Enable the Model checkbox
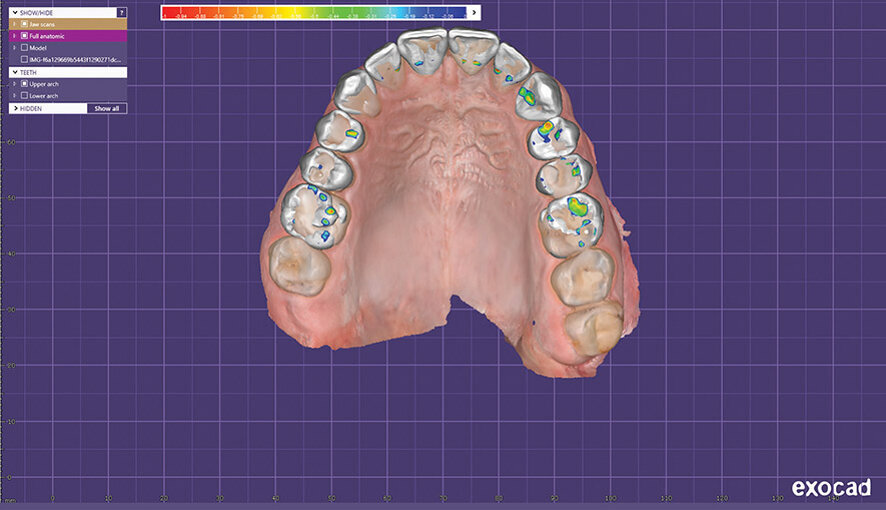Screen dimensions: 886x510 (24, 47)
